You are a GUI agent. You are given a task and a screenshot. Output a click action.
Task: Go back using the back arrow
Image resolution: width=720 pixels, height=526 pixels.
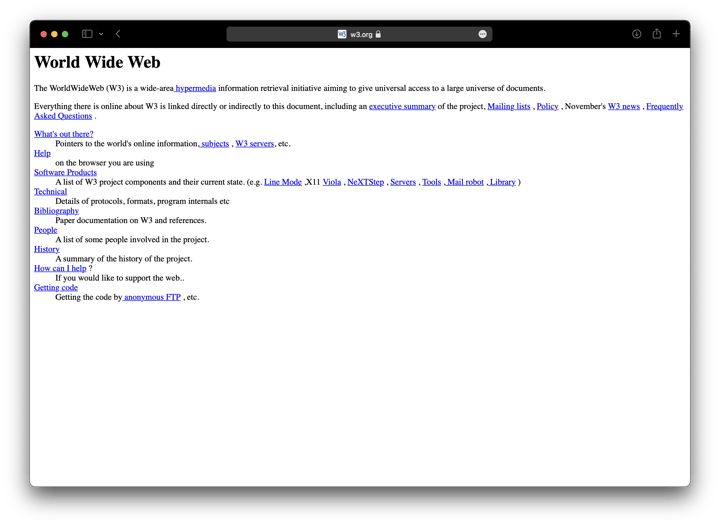coord(118,34)
